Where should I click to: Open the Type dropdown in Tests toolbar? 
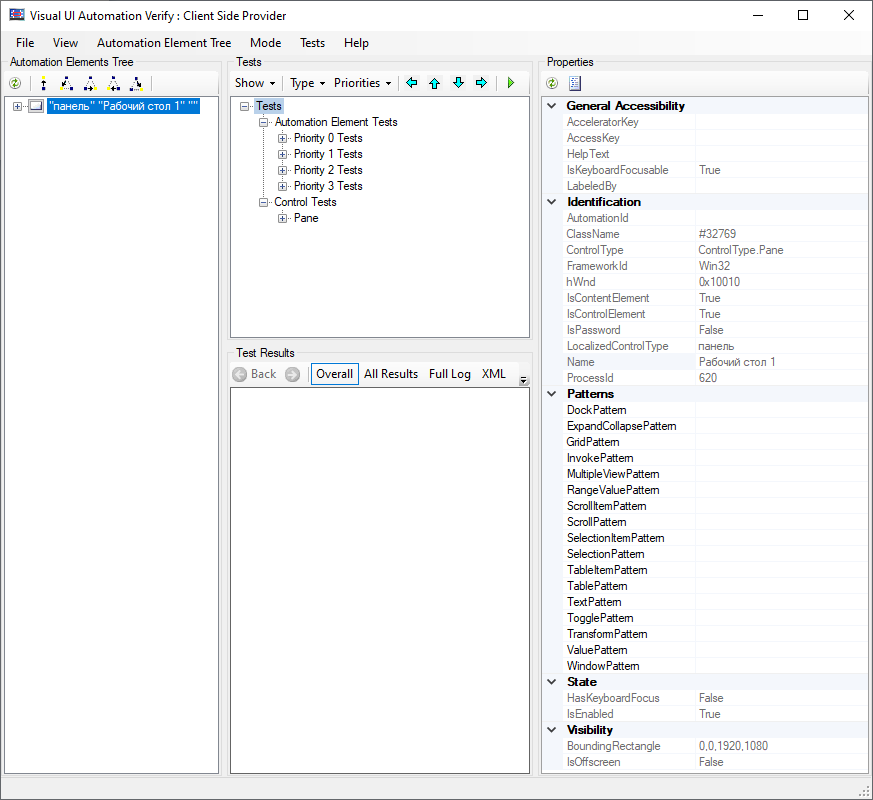(307, 83)
